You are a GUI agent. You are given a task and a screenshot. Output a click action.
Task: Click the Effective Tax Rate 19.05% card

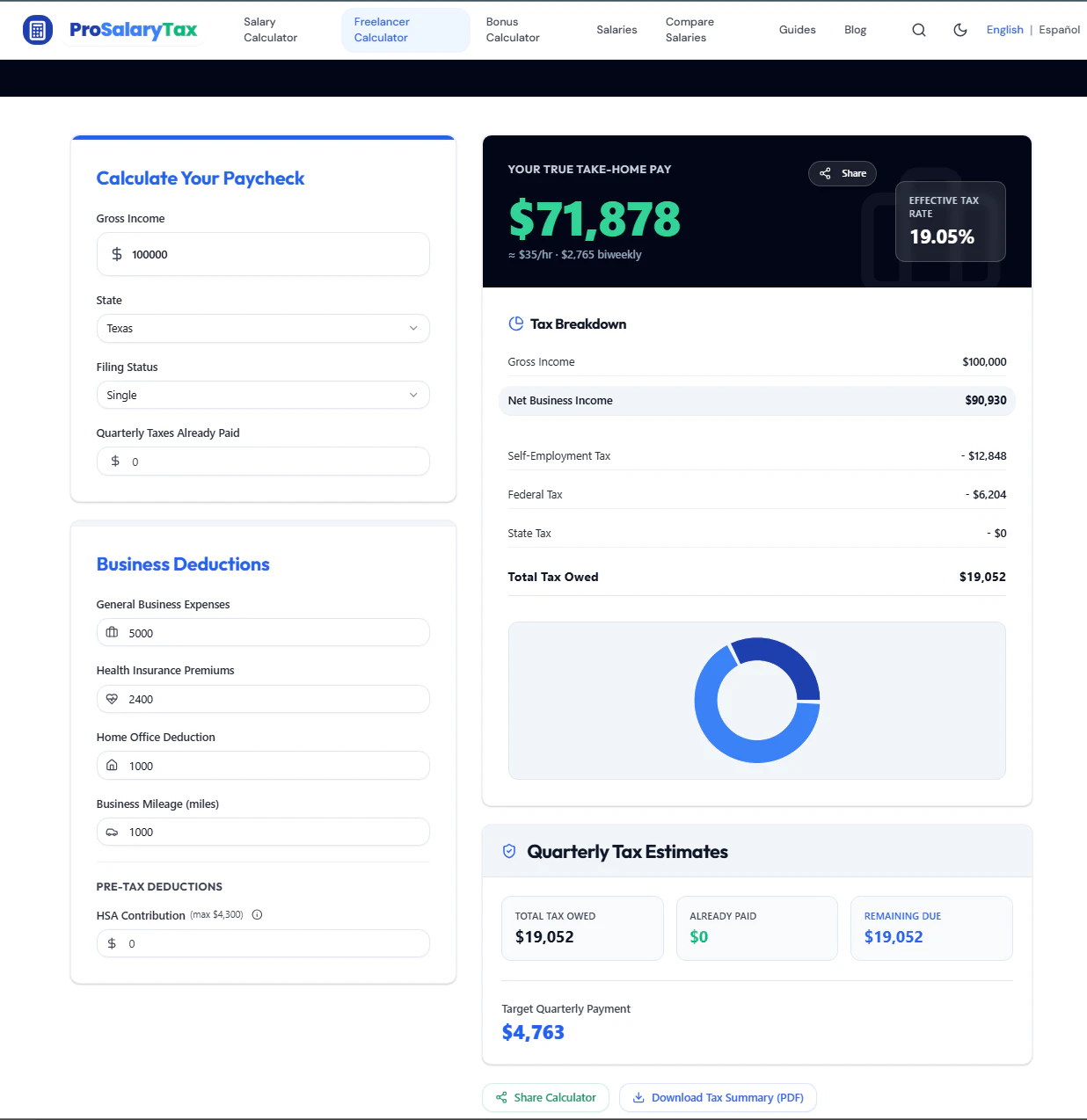click(950, 222)
